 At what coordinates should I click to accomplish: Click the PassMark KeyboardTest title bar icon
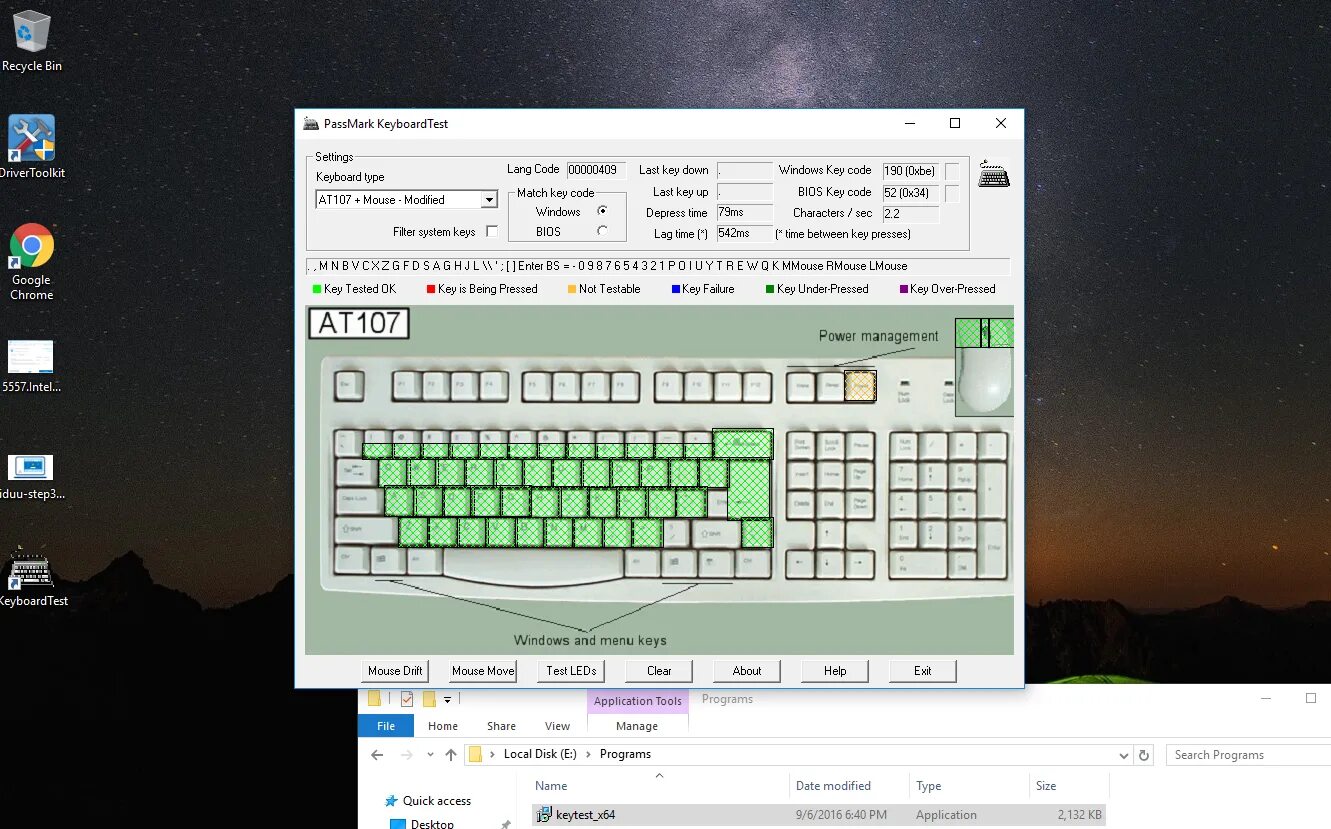(x=311, y=123)
